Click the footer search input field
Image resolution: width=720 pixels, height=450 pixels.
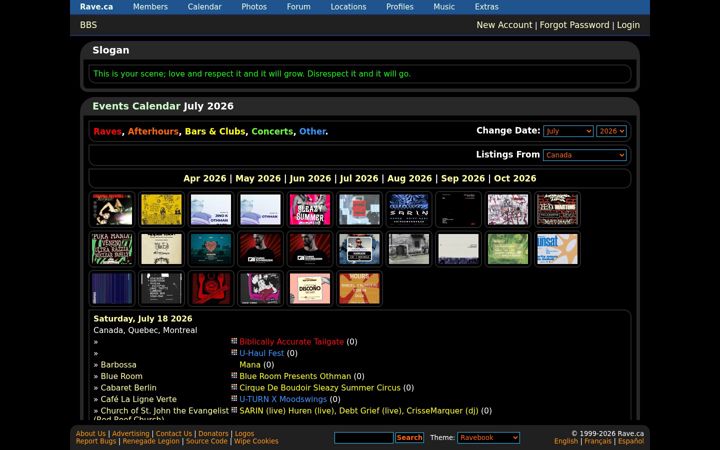point(364,438)
